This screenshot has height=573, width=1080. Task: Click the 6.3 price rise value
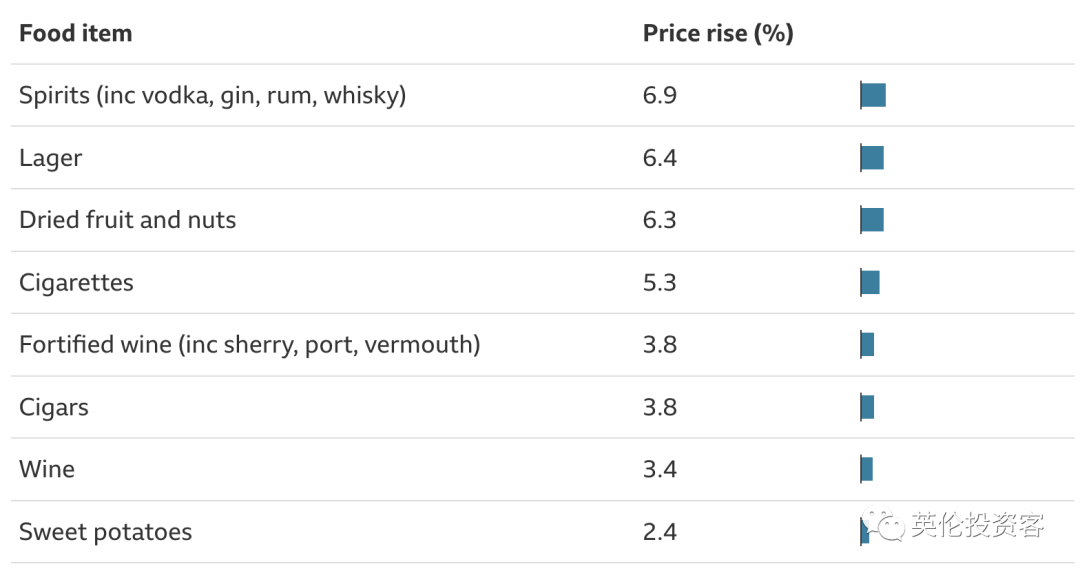coord(660,220)
